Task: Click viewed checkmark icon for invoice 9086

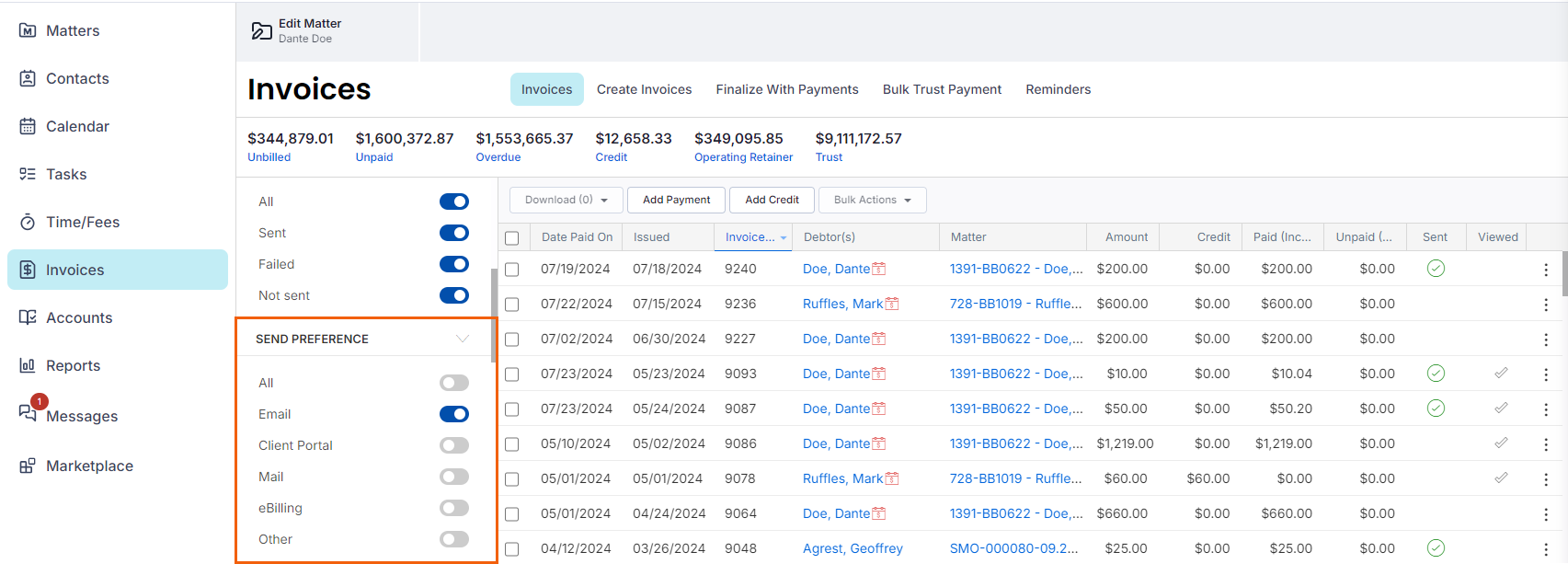Action: 1501,443
